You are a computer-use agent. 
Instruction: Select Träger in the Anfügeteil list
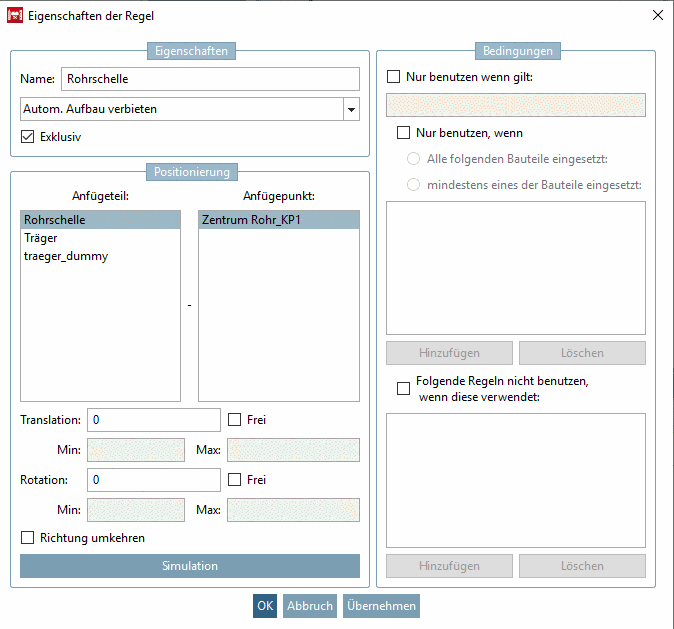click(41, 238)
